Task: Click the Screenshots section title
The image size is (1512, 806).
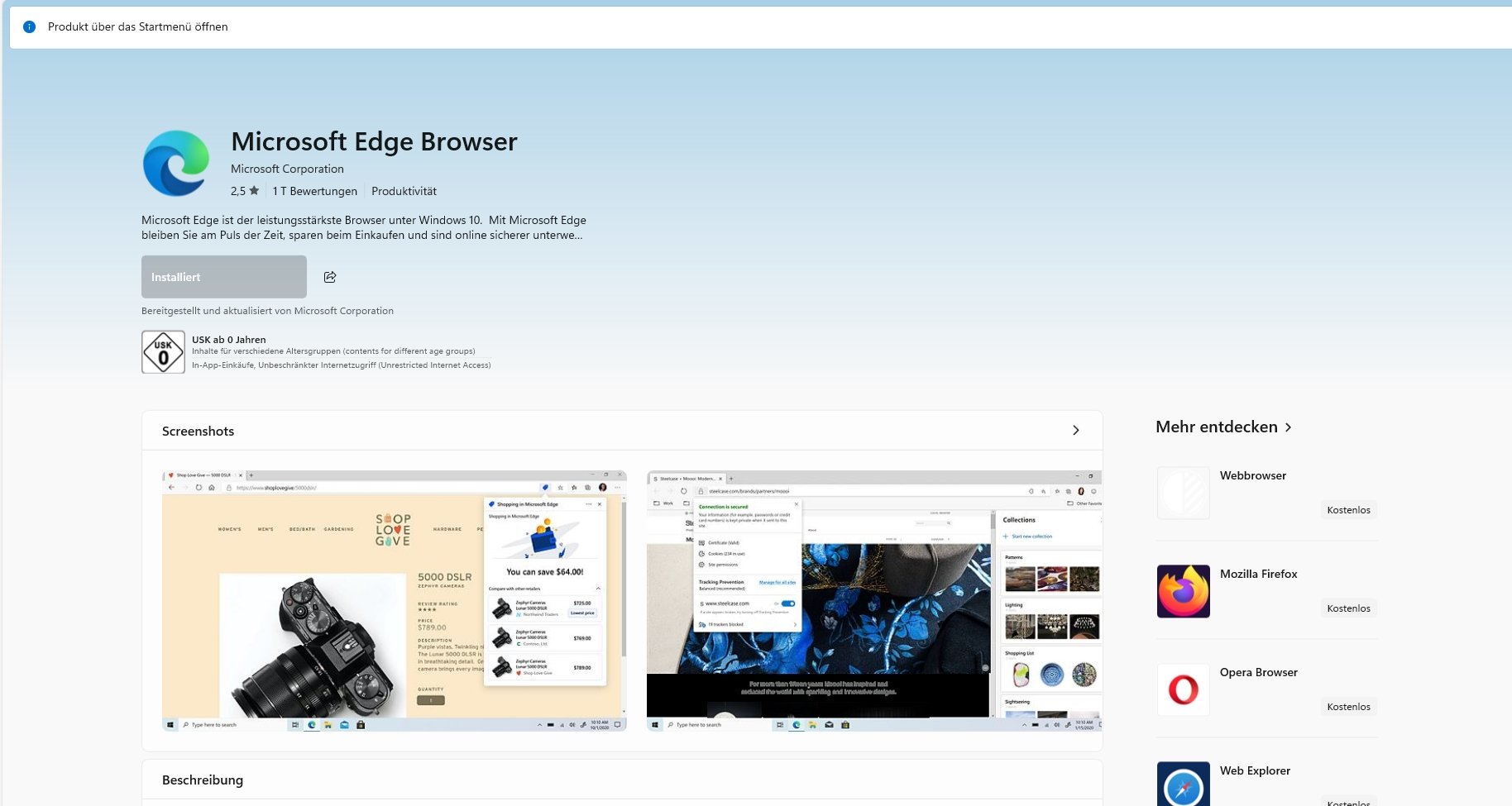Action: 198,431
